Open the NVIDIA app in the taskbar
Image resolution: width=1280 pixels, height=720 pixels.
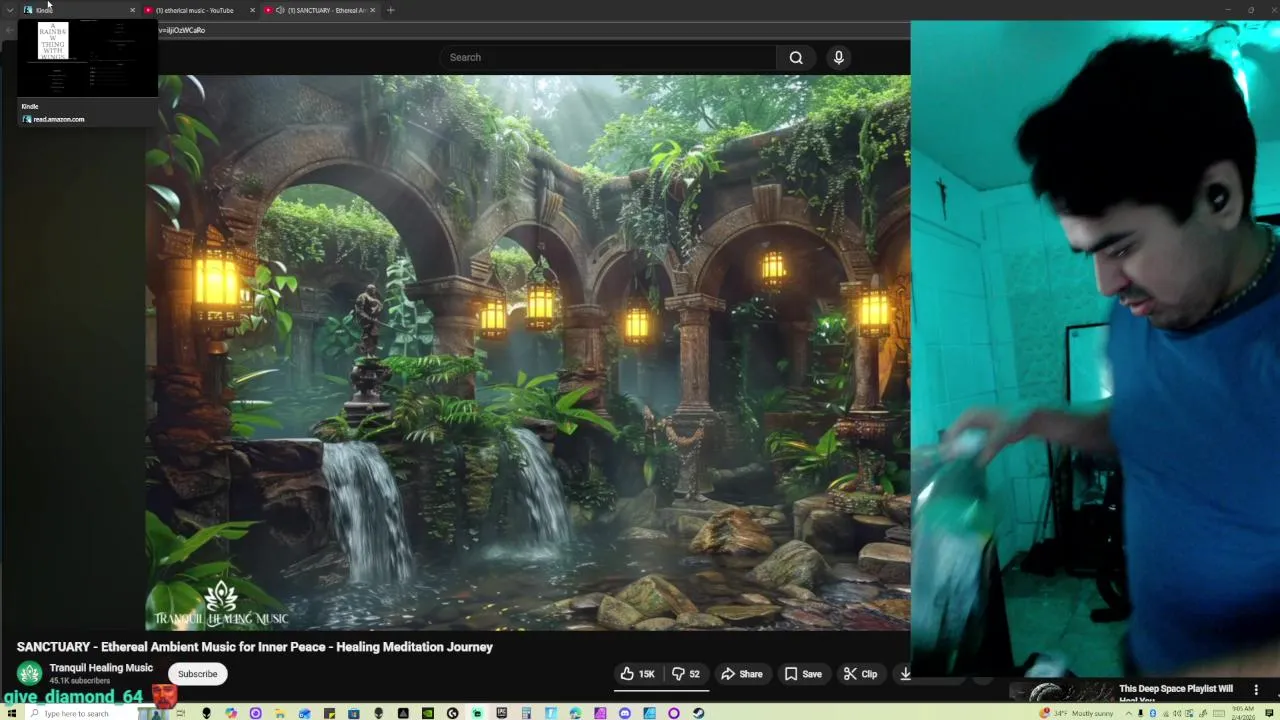click(428, 713)
